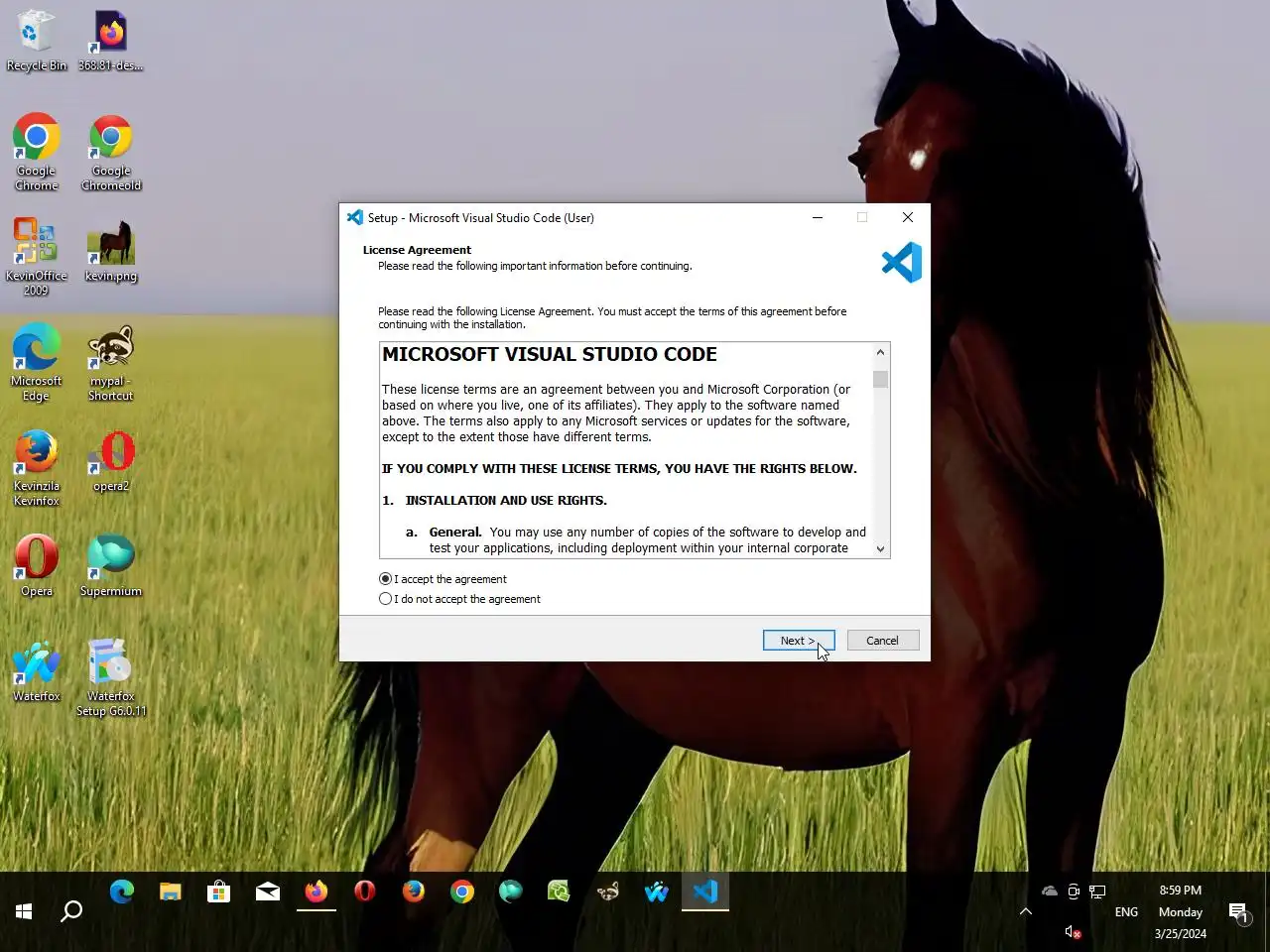Screen dimensions: 1270x952
Task: Click VS Code setup icon in taskbar
Action: coord(705,892)
